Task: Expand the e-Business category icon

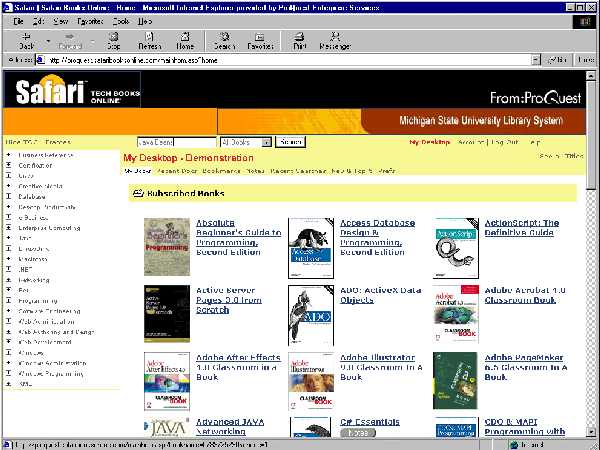Action: point(8,217)
